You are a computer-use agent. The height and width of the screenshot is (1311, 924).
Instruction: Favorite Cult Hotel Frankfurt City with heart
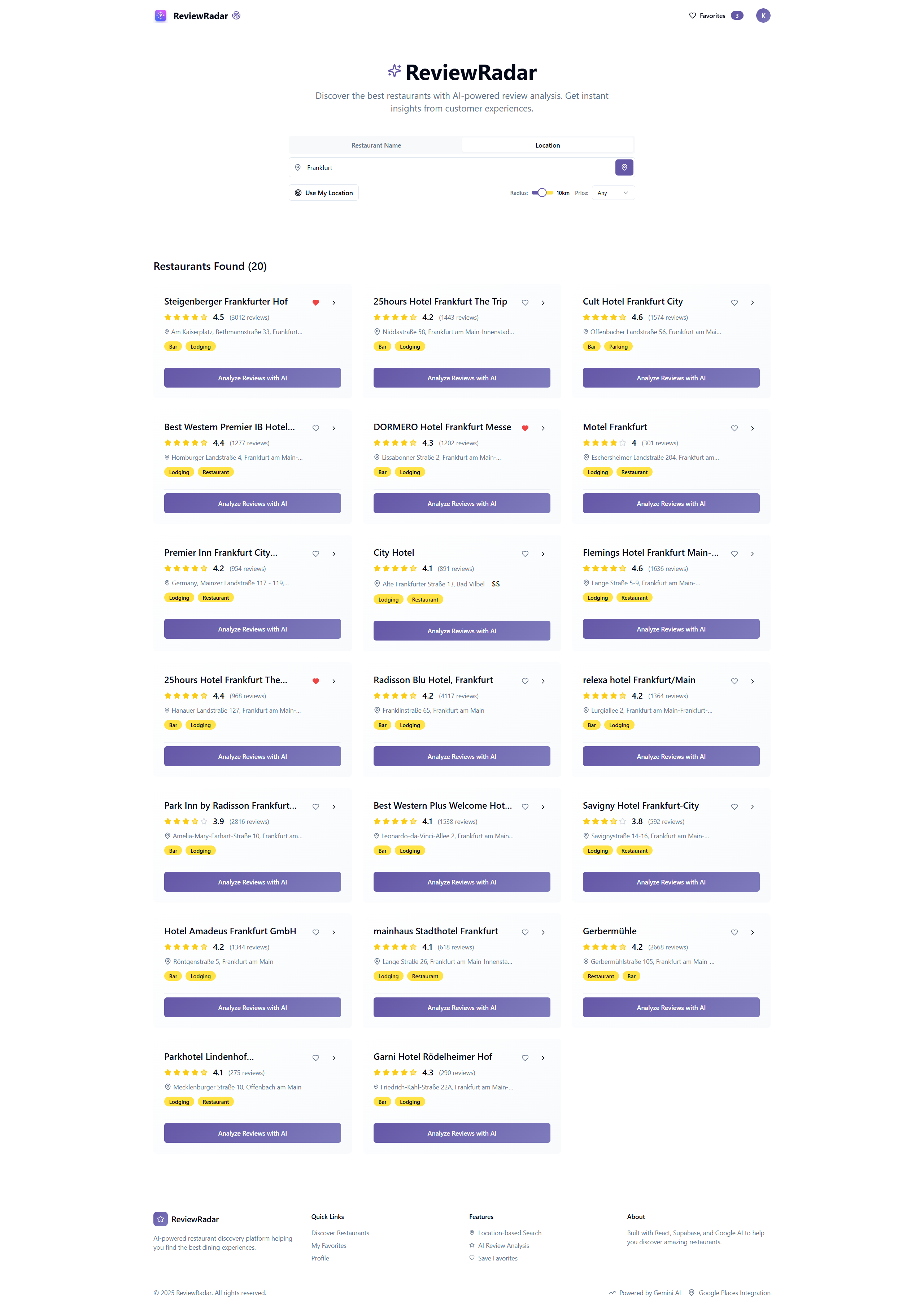coord(734,303)
